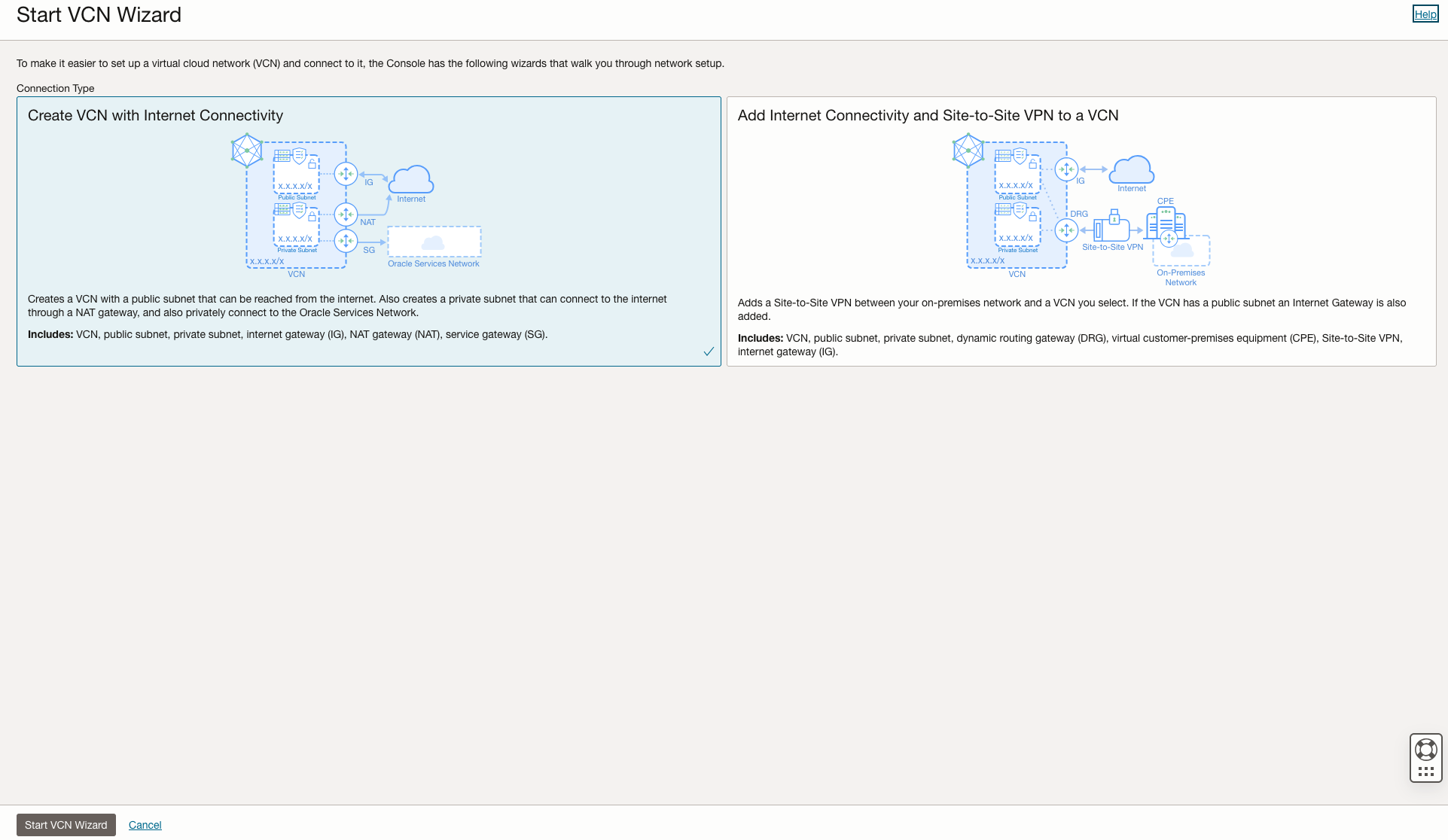The image size is (1448, 840).
Task: Click the NAT gateway icon in the diagram
Action: click(346, 215)
